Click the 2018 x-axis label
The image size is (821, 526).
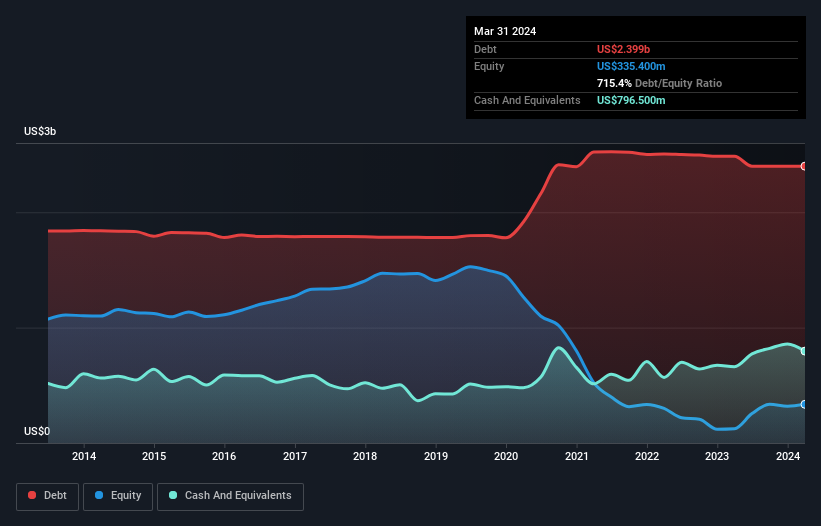[x=365, y=456]
